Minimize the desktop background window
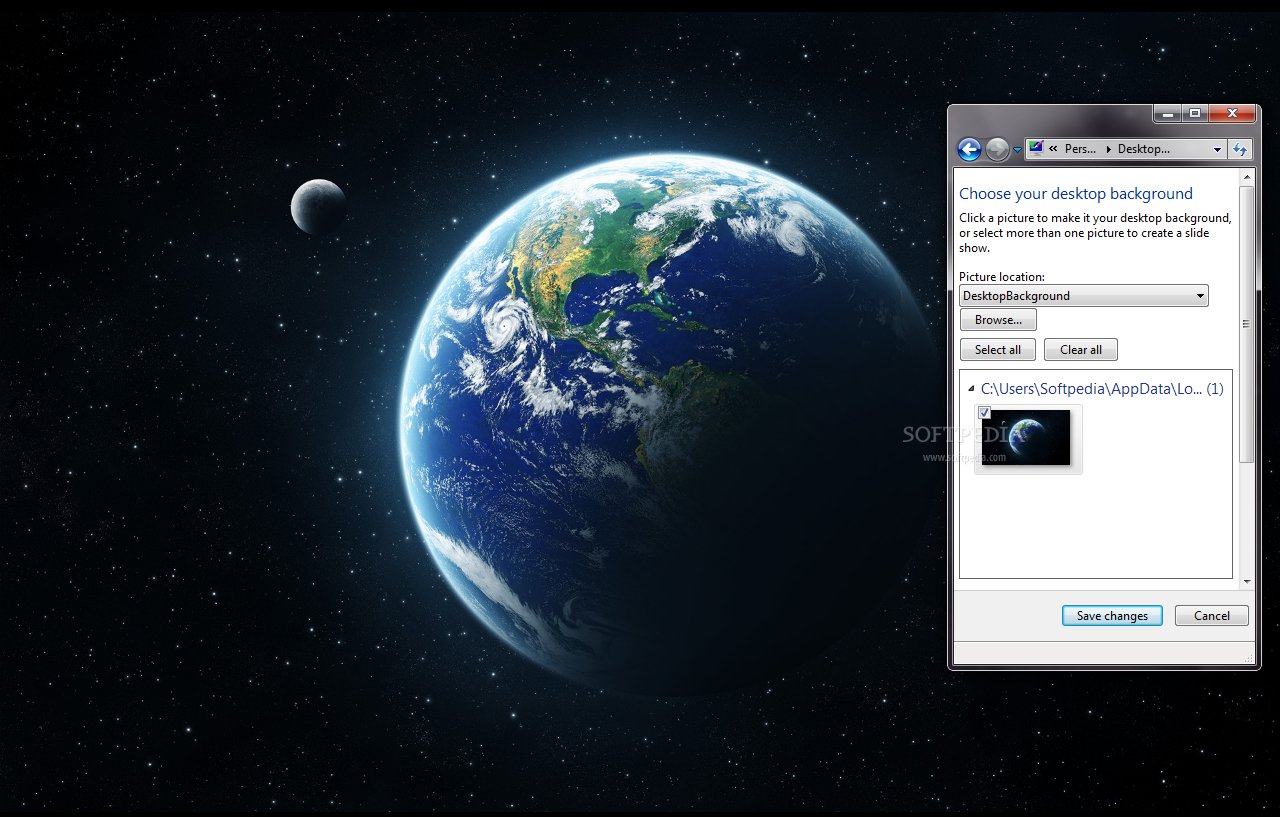The height and width of the screenshot is (817, 1280). click(x=1167, y=114)
